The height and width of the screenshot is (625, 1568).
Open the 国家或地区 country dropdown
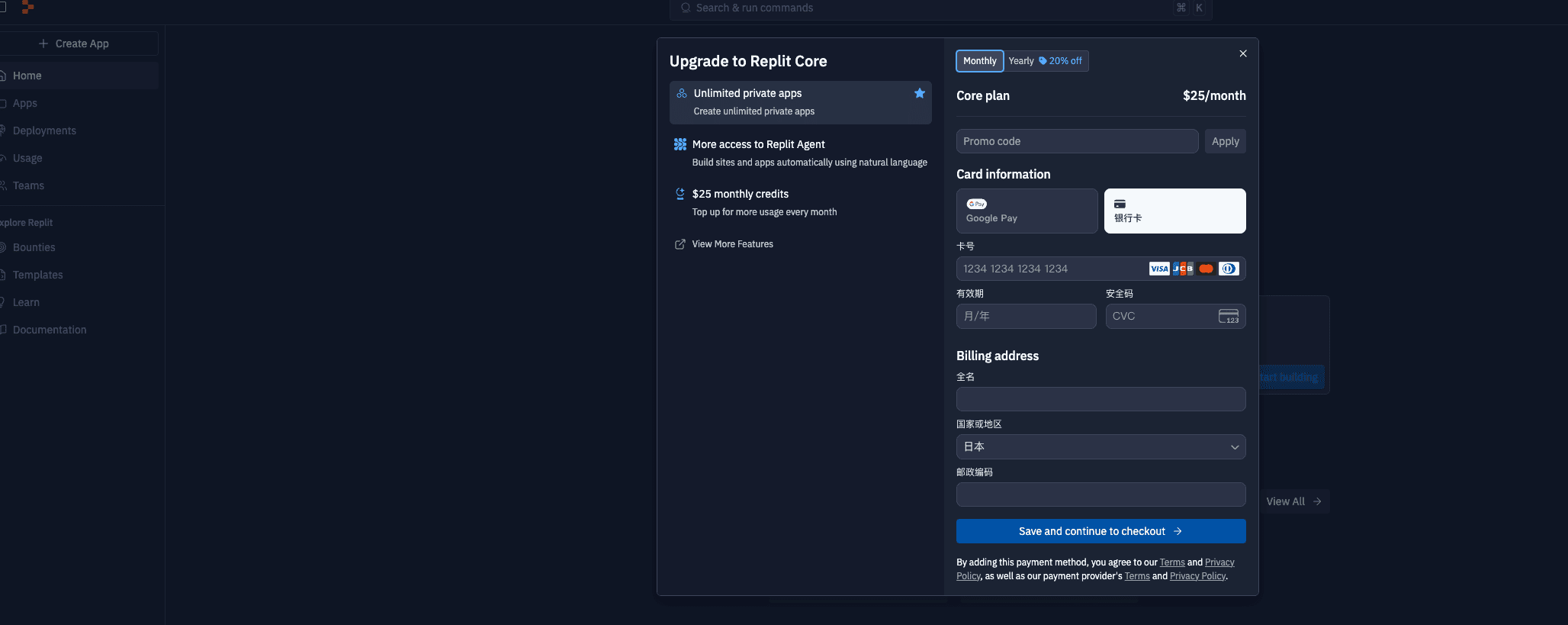(1101, 447)
